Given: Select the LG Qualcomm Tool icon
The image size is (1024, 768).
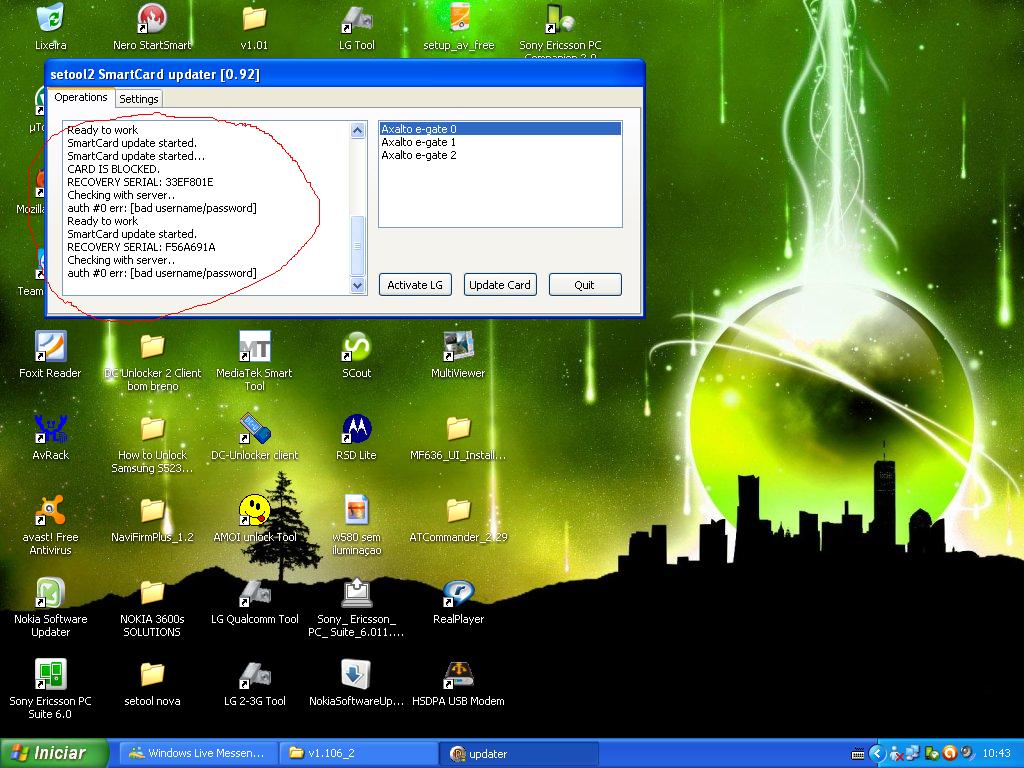Looking at the screenshot, I should pyautogui.click(x=254, y=592).
